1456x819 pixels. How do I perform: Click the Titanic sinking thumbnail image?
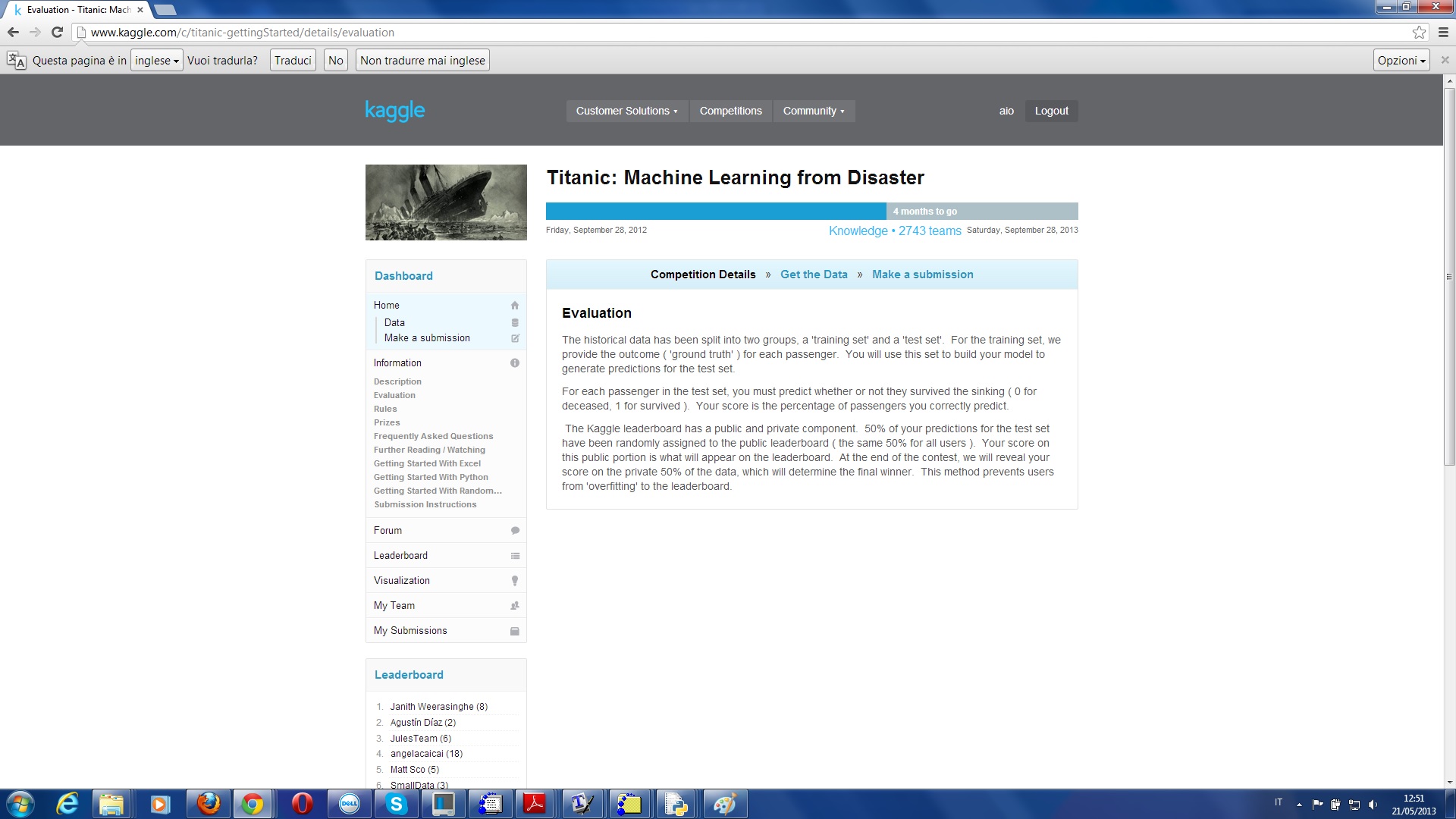pos(446,202)
